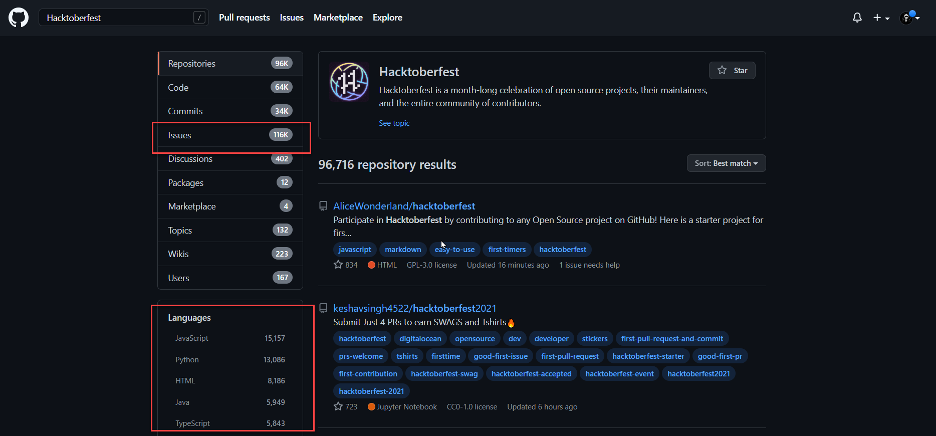Open the plus create-new menu
The image size is (936, 436).
click(881, 18)
